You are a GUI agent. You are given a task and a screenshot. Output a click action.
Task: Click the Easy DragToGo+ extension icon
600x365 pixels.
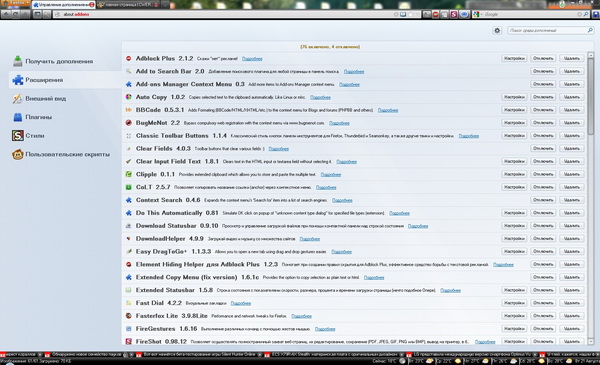coord(129,251)
